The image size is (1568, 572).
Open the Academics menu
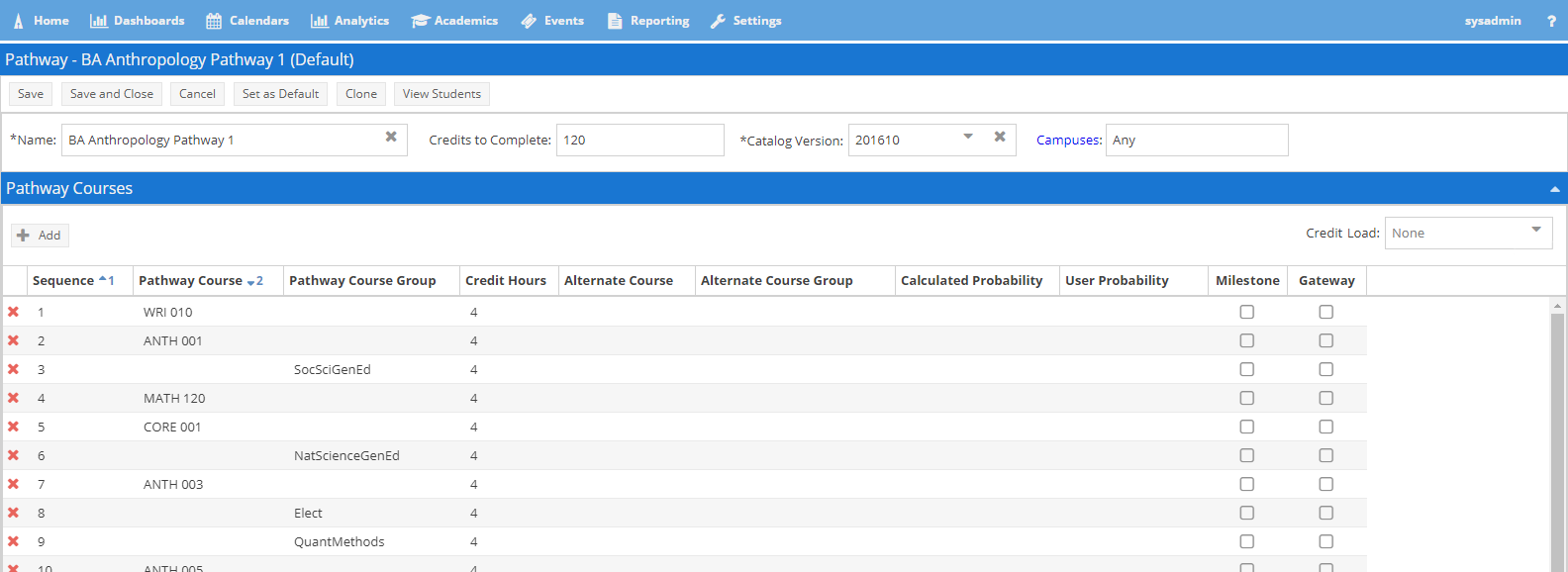pos(455,21)
